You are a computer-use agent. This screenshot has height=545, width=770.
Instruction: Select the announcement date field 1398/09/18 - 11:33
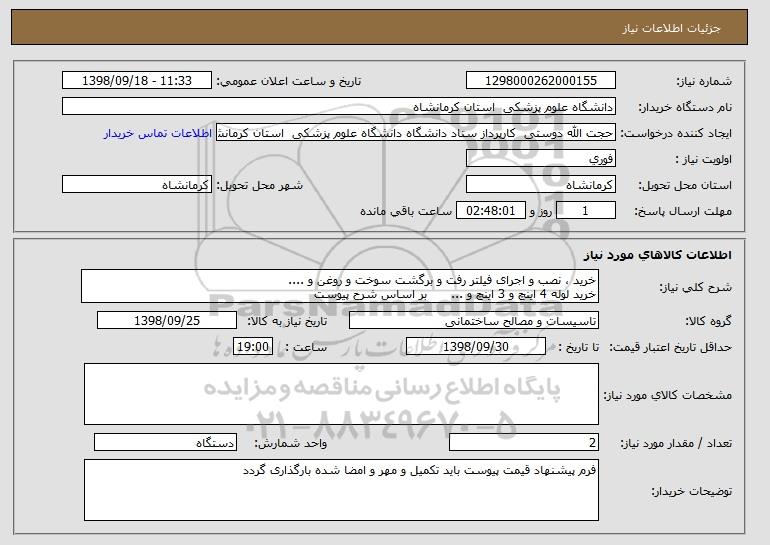(137, 81)
